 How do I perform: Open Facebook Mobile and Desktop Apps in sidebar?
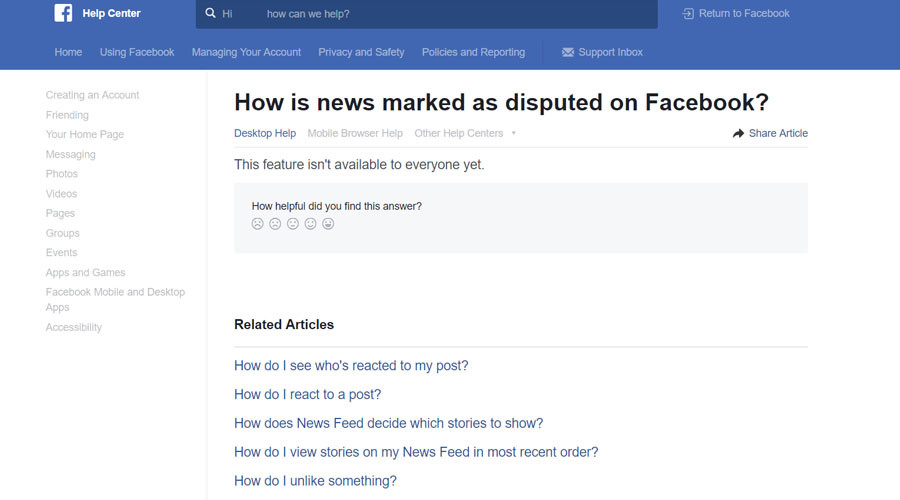pyautogui.click(x=115, y=300)
